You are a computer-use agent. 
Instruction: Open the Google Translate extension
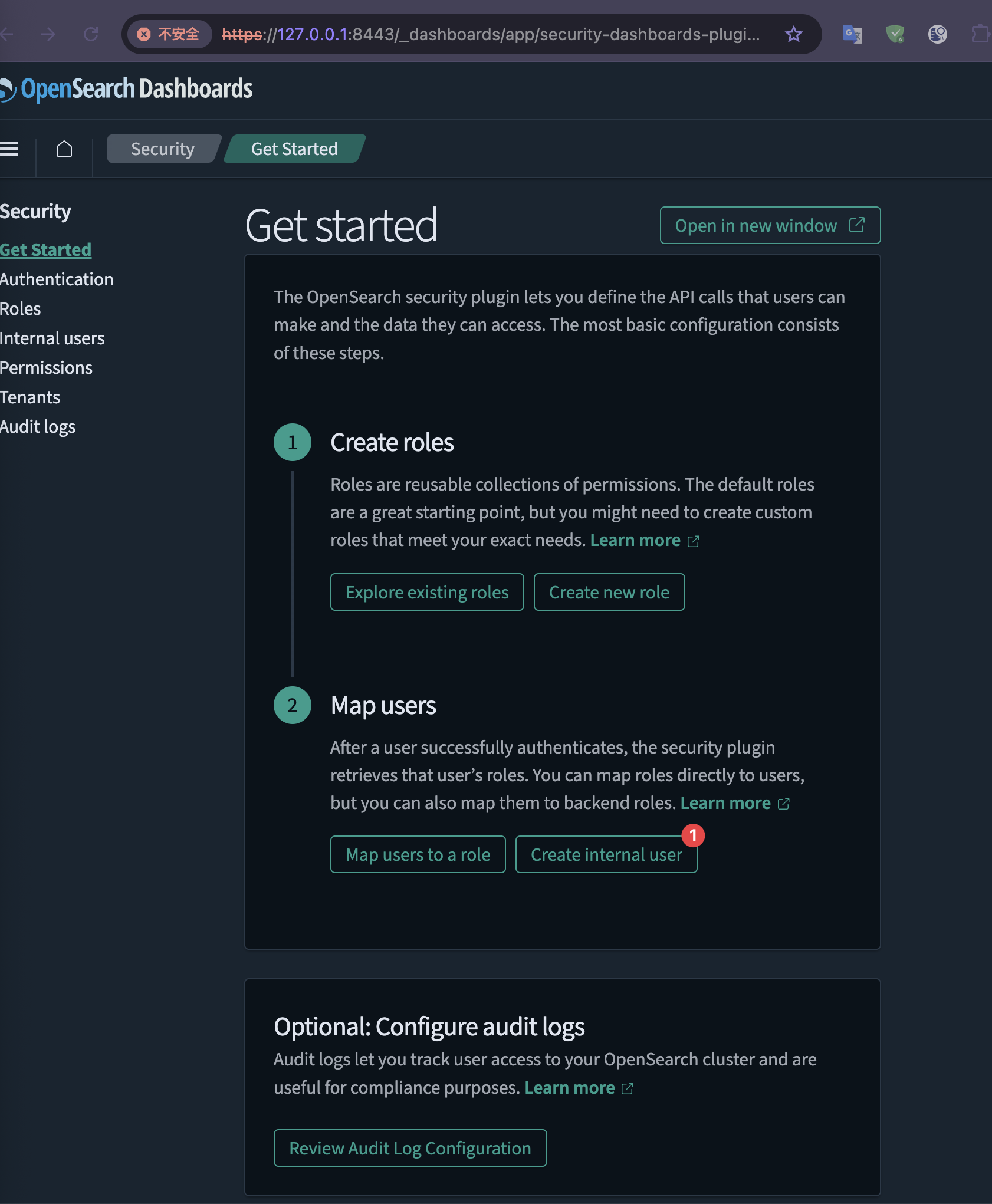[x=852, y=34]
